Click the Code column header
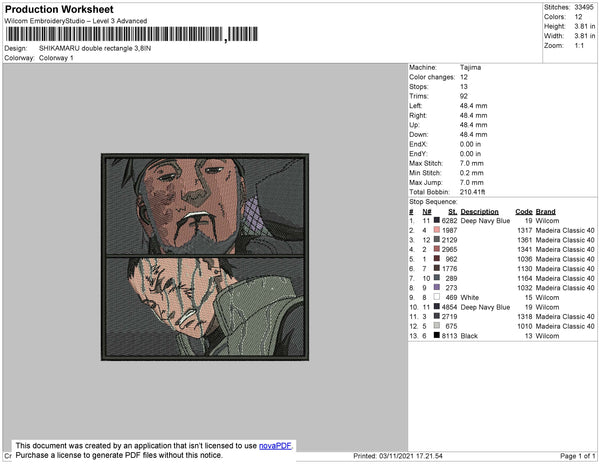Image resolution: width=600 pixels, height=464 pixels. tap(523, 212)
